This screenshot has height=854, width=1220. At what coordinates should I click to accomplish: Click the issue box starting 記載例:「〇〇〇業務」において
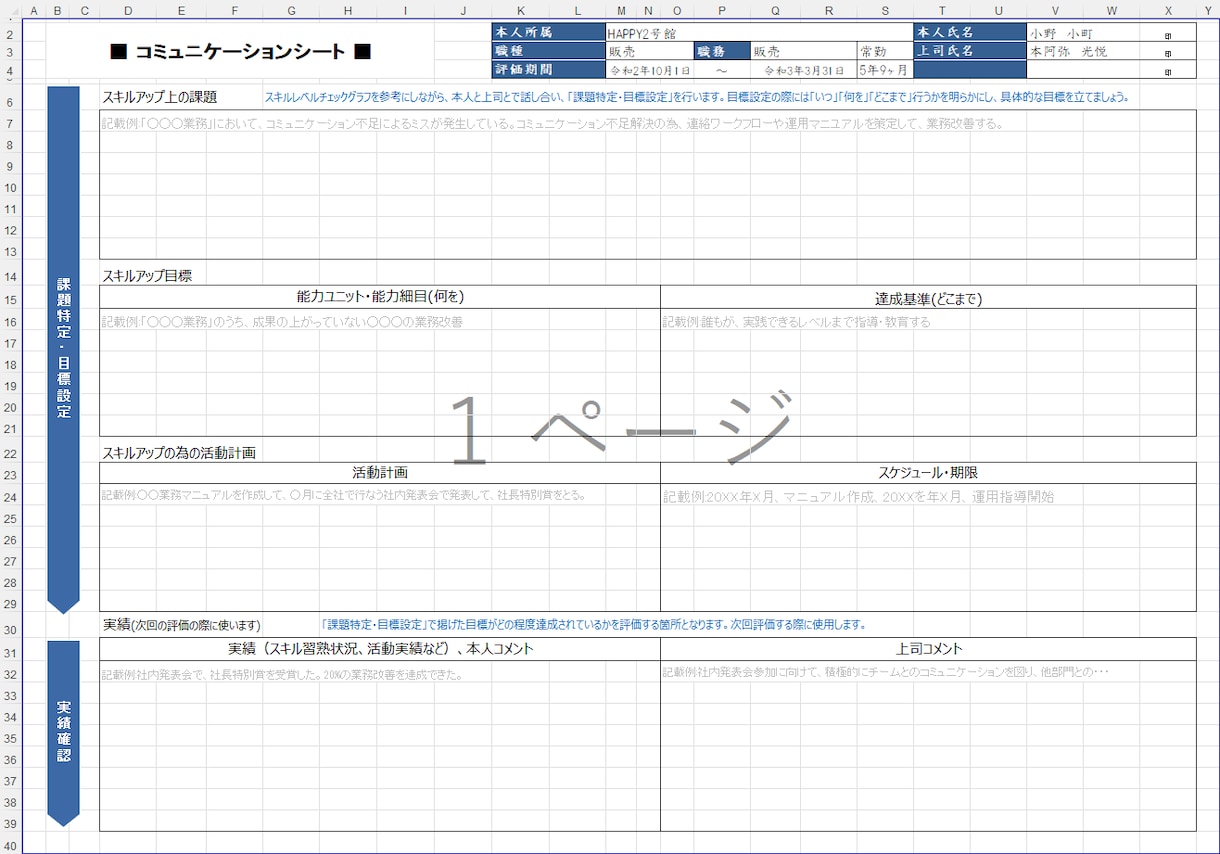point(648,185)
